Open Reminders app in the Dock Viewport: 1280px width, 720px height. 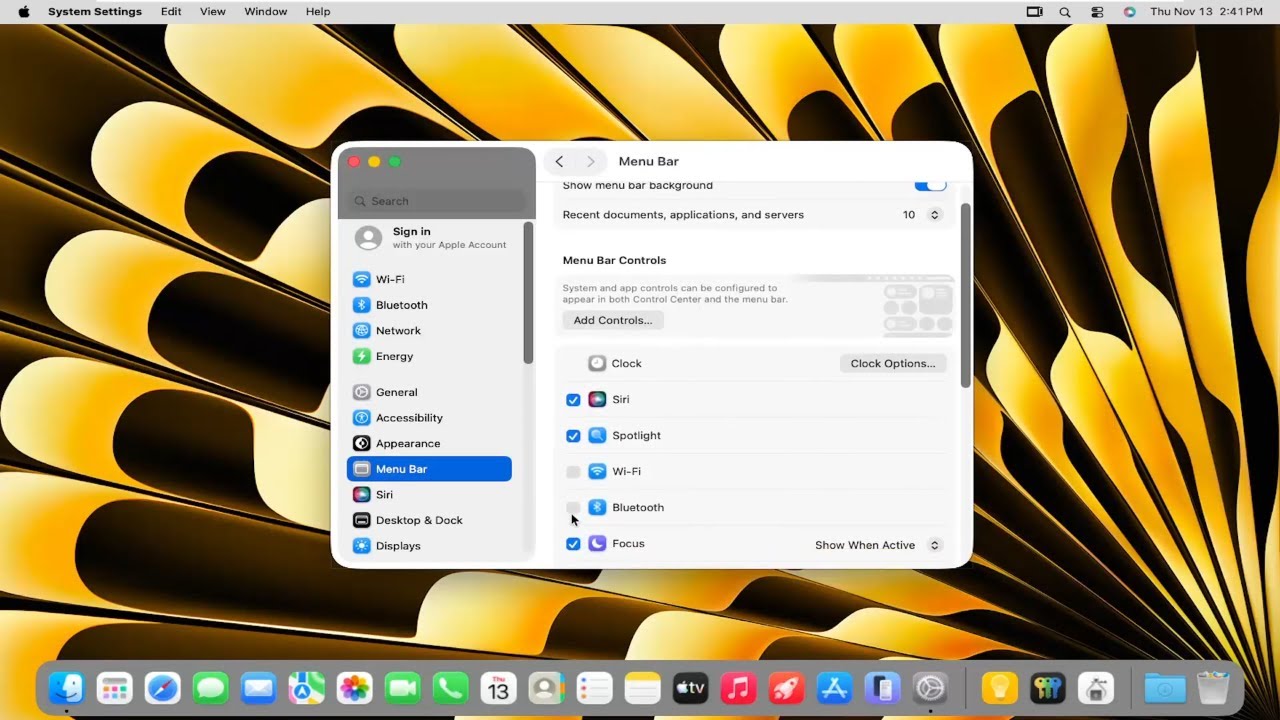click(594, 688)
